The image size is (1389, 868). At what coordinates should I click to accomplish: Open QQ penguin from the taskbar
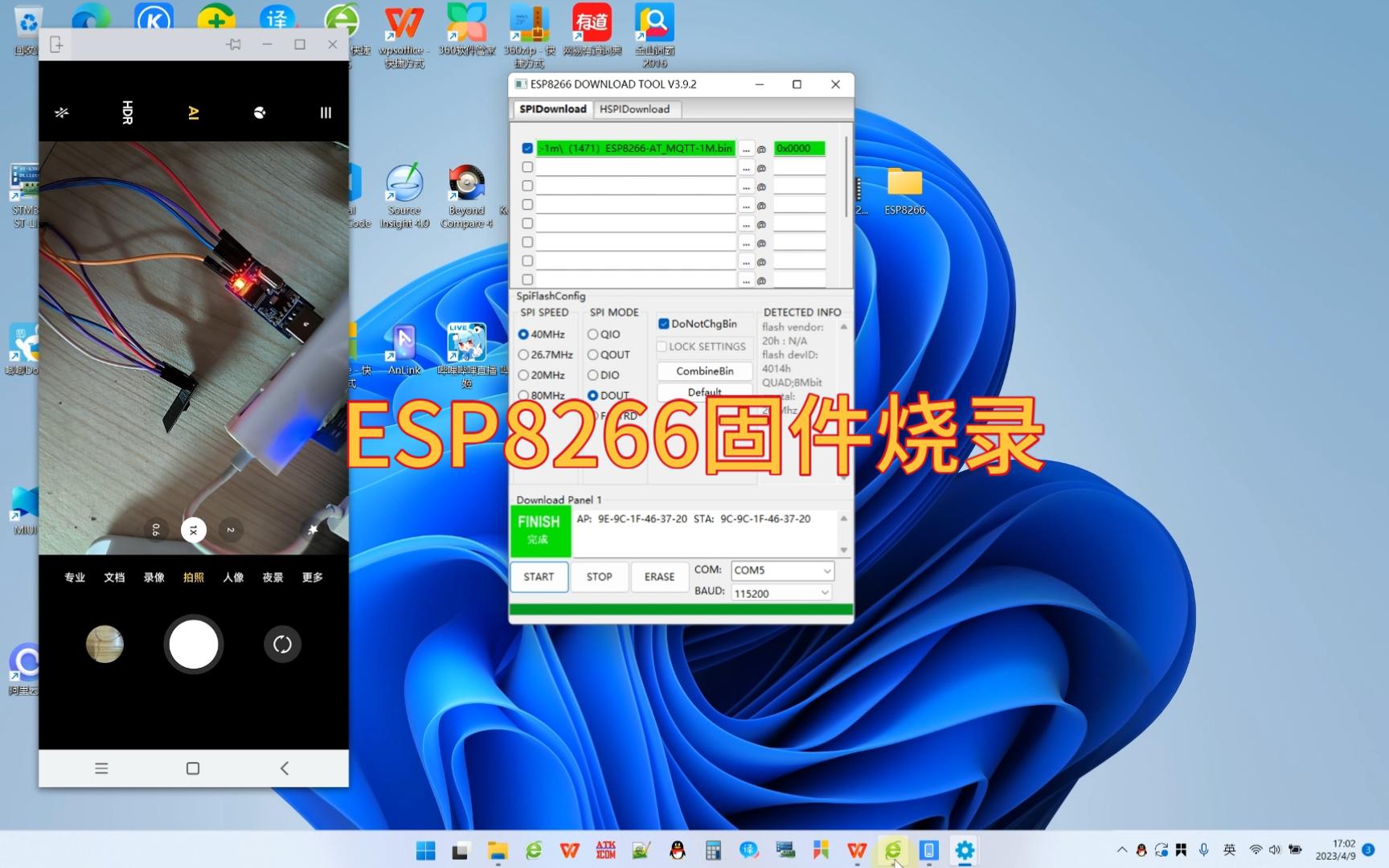point(677,850)
